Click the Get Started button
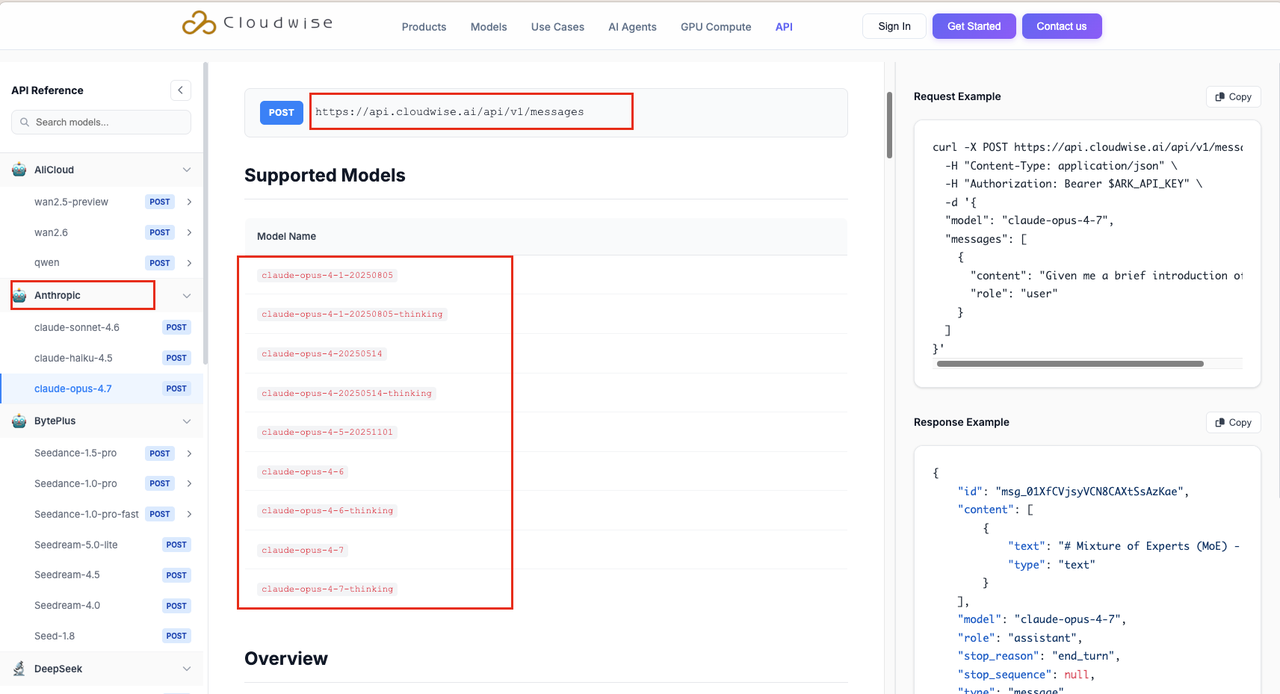 click(x=974, y=26)
